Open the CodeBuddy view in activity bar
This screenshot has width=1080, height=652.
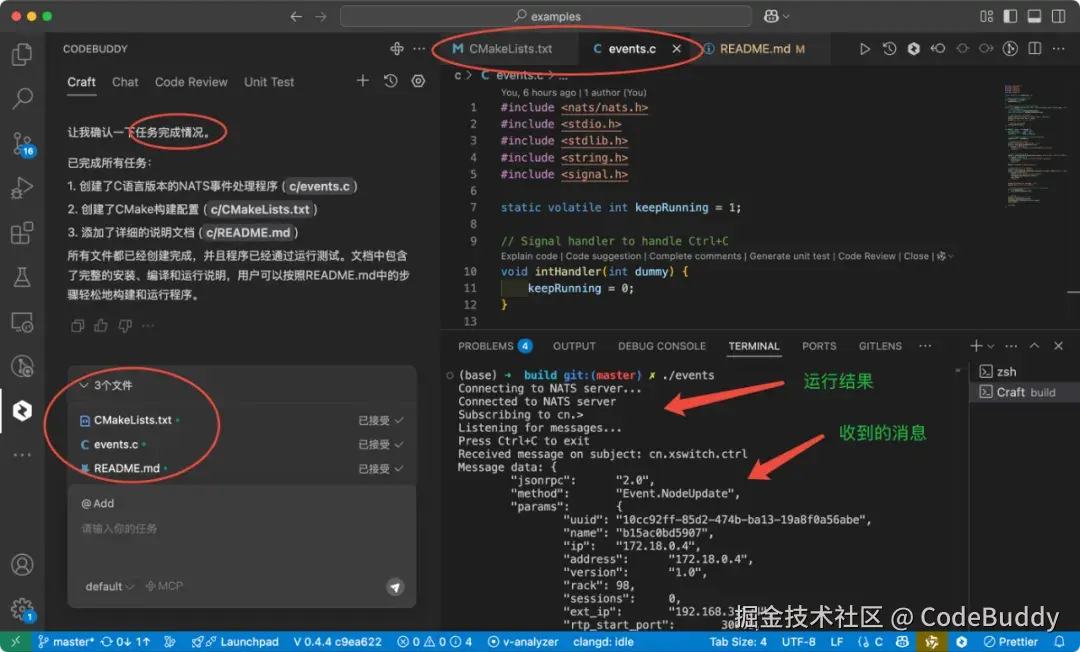(x=22, y=410)
